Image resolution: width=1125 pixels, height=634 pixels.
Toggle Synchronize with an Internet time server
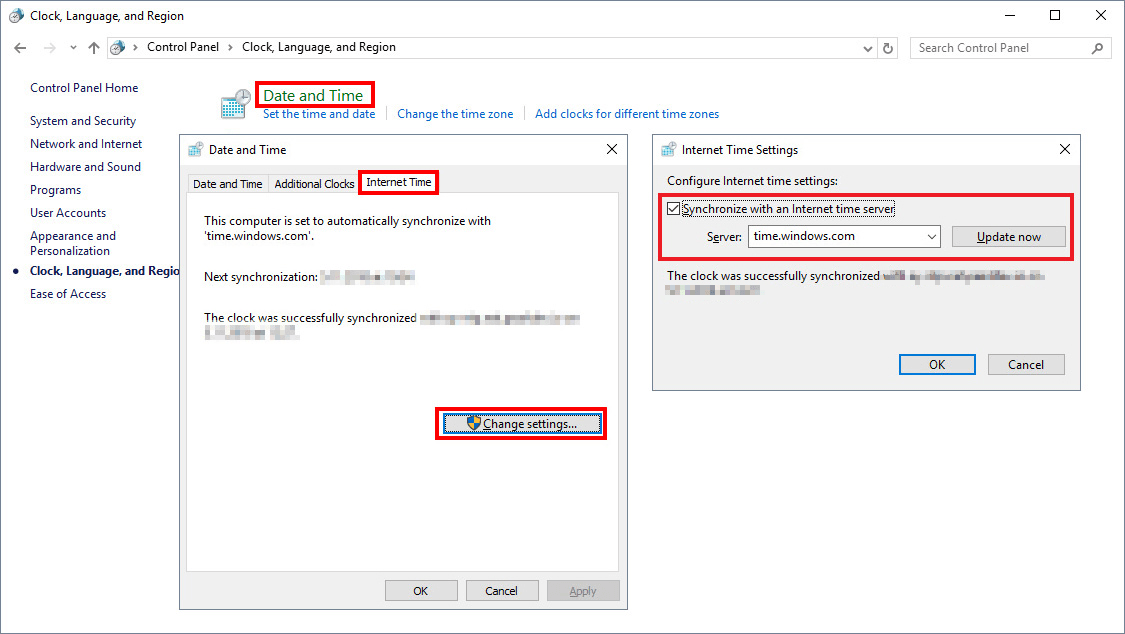tap(673, 209)
